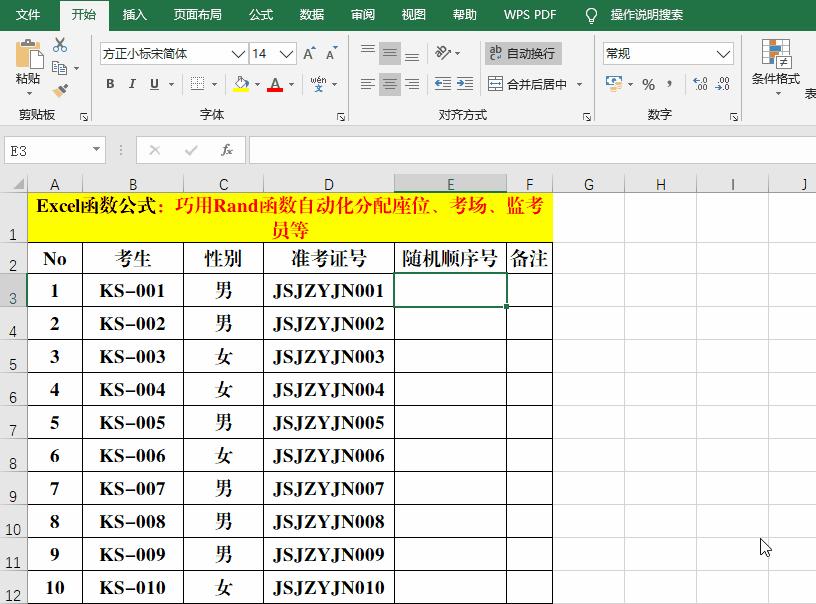
Task: Open the font name dropdown
Action: click(x=236, y=53)
